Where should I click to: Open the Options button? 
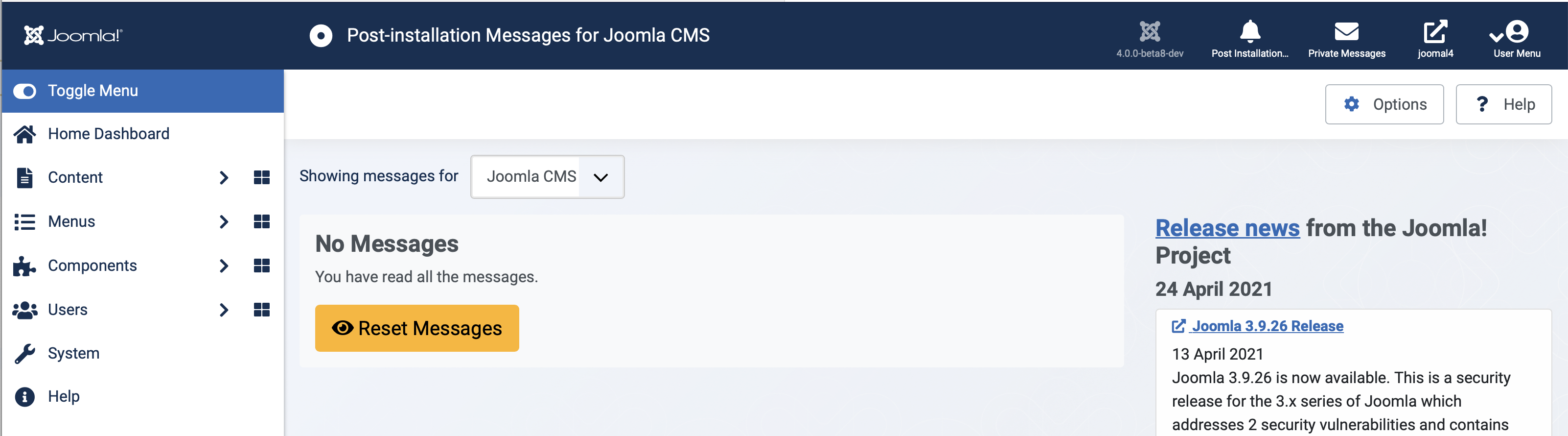(x=1384, y=104)
